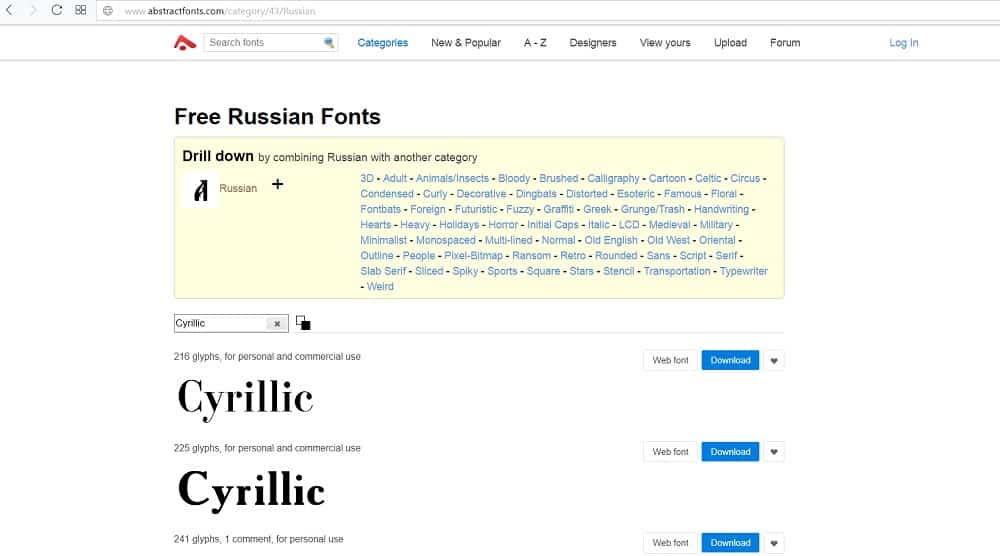
Task: Select the Old English category link
Action: pos(611,240)
